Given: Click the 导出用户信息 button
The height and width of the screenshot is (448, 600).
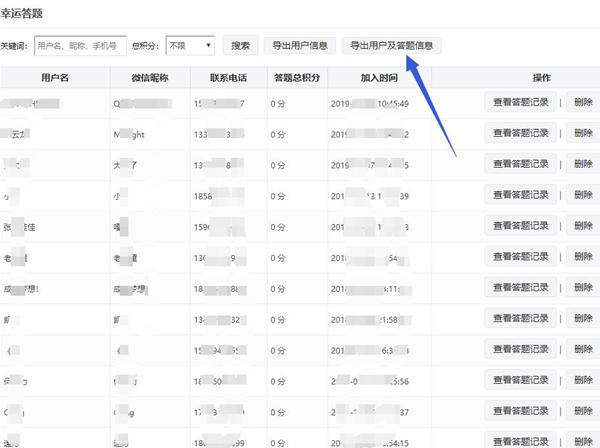Looking at the screenshot, I should [x=299, y=46].
